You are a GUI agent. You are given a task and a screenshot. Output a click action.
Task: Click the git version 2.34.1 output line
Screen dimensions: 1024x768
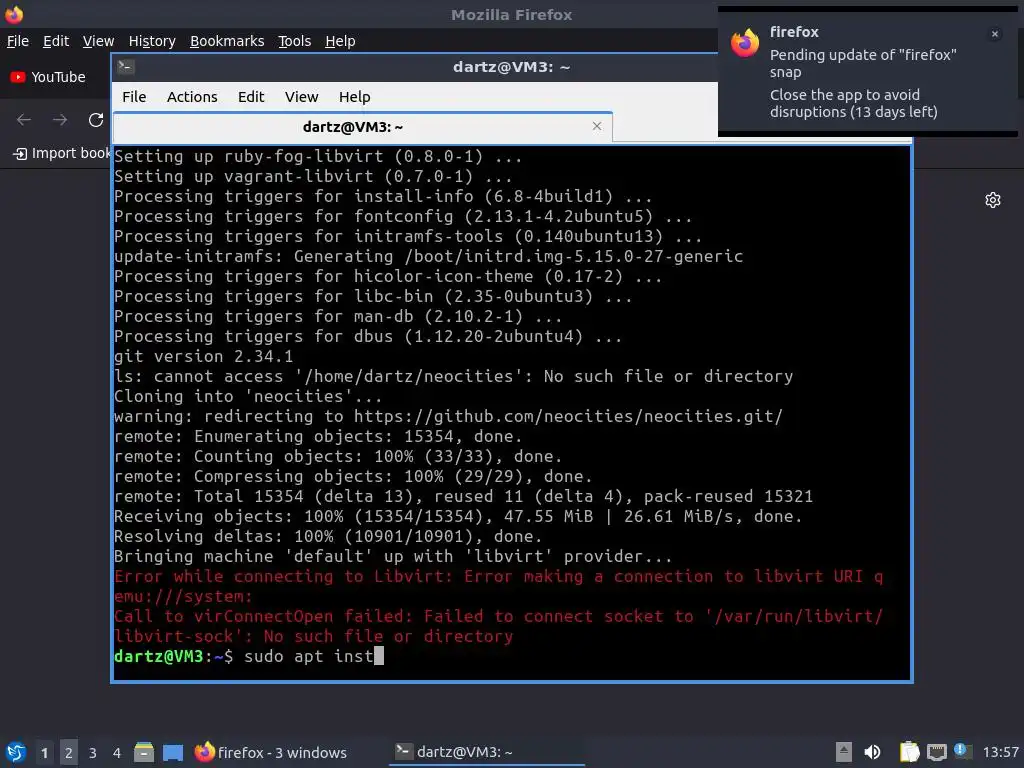203,357
